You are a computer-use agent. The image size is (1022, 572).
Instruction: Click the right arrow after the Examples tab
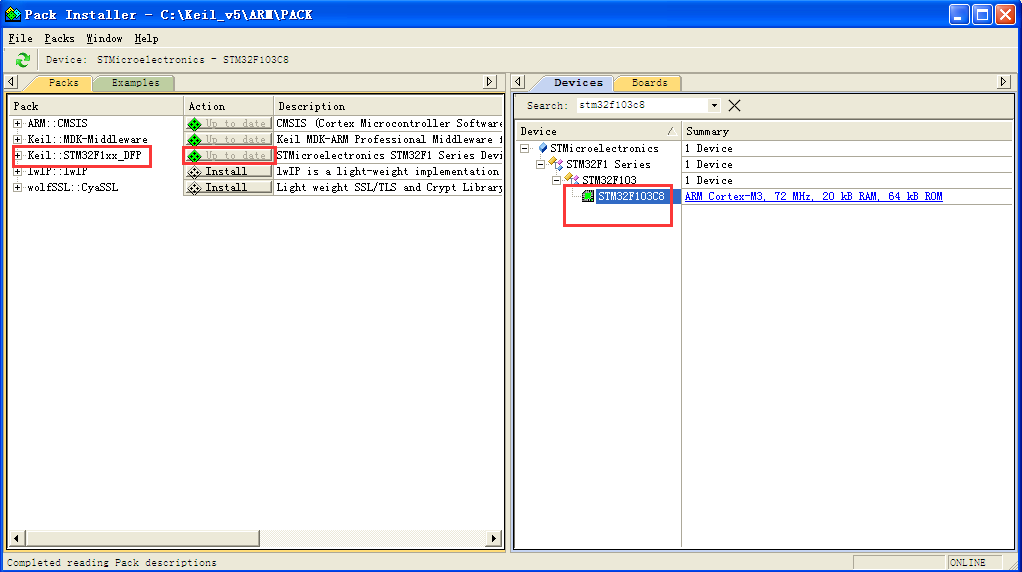489,82
